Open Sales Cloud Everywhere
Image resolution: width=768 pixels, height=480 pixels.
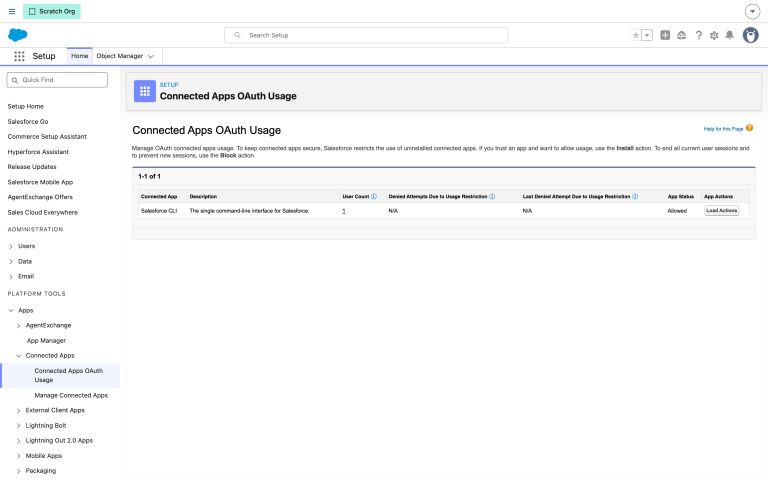(43, 213)
